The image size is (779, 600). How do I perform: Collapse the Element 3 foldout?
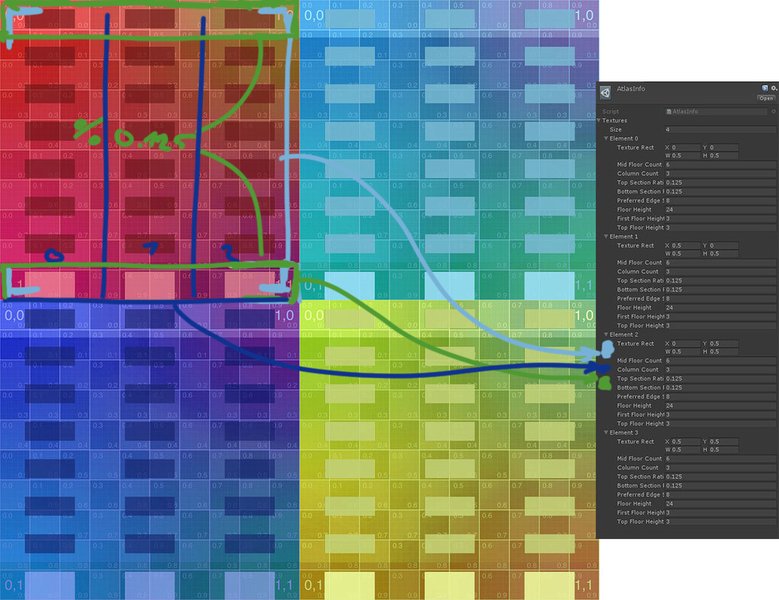pos(606,433)
